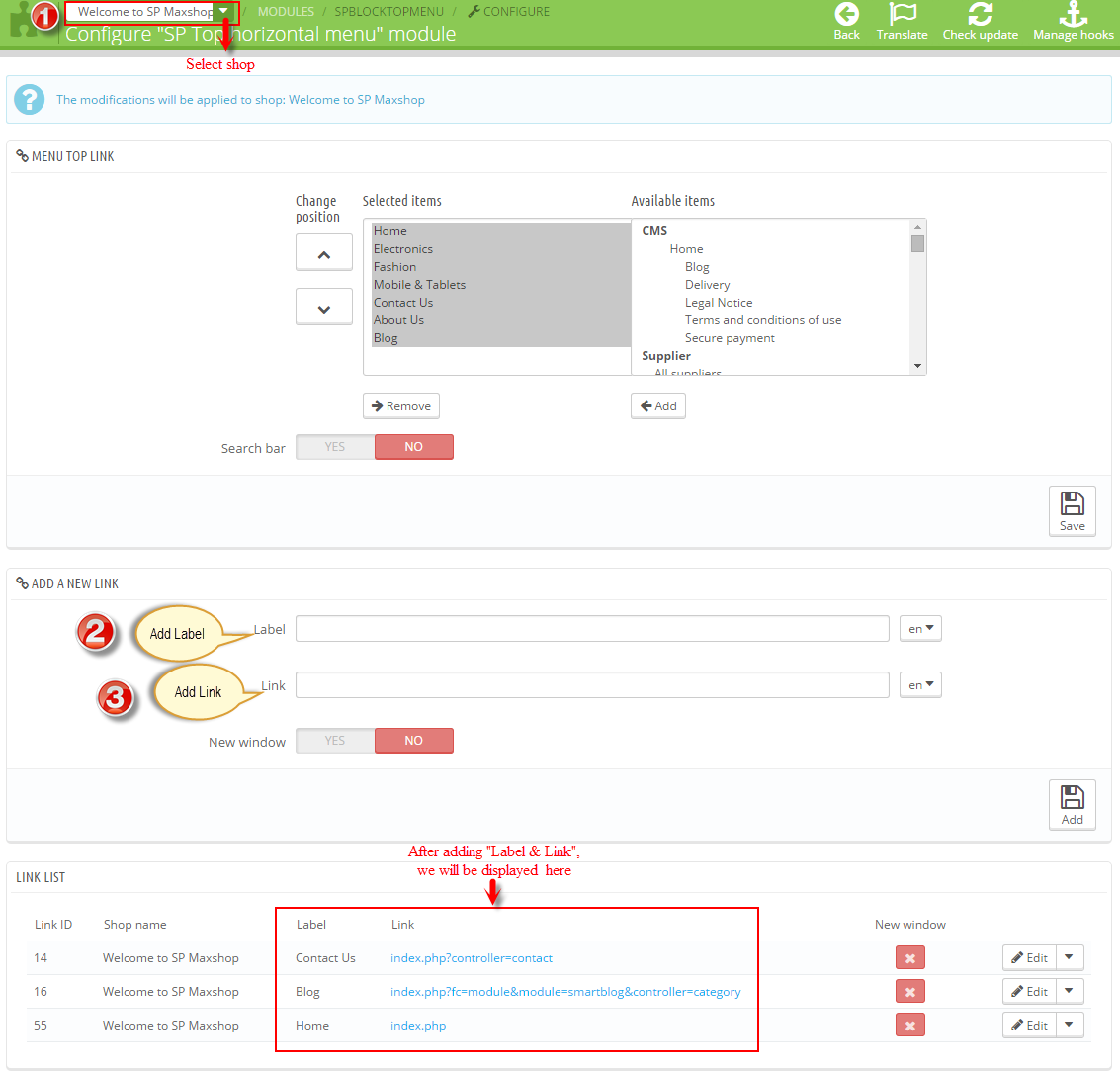Edit the Contact Us link
The height and width of the screenshot is (1075, 1120).
pos(1029,957)
